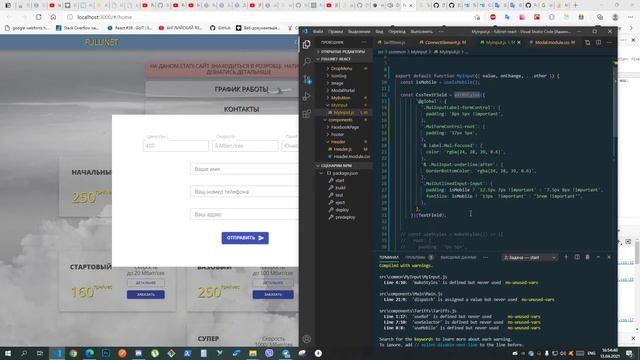Run the deploy npm script
The image size is (640, 360).
[x=342, y=210]
